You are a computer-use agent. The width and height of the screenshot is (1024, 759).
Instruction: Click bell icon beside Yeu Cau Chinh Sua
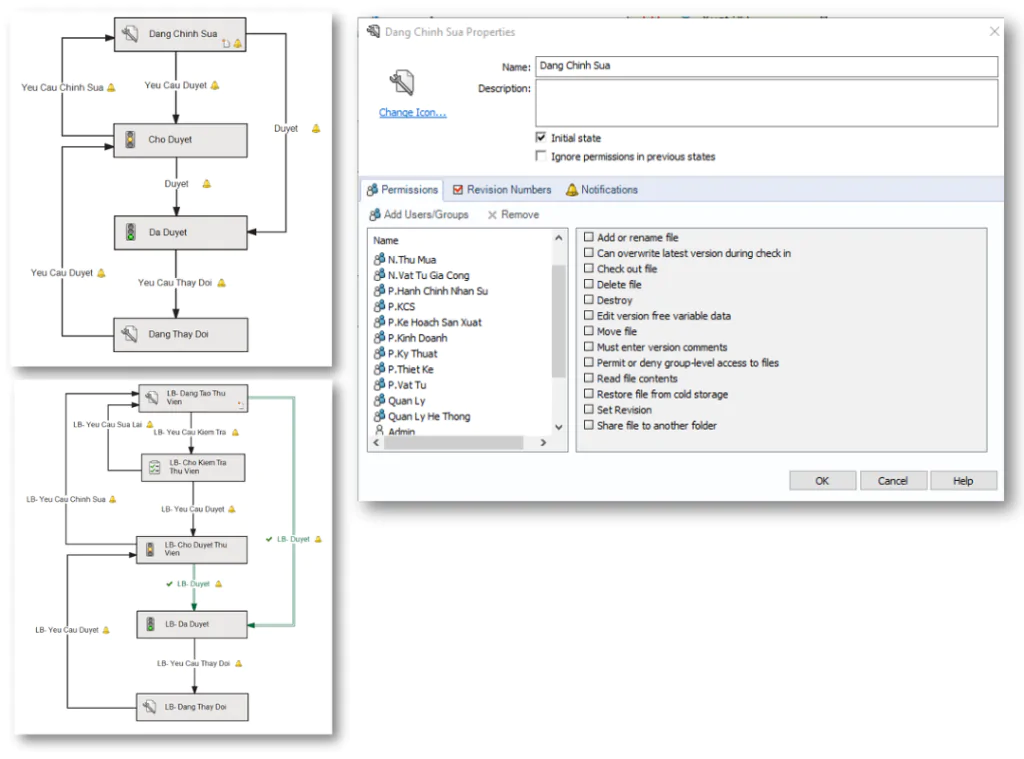(111, 88)
